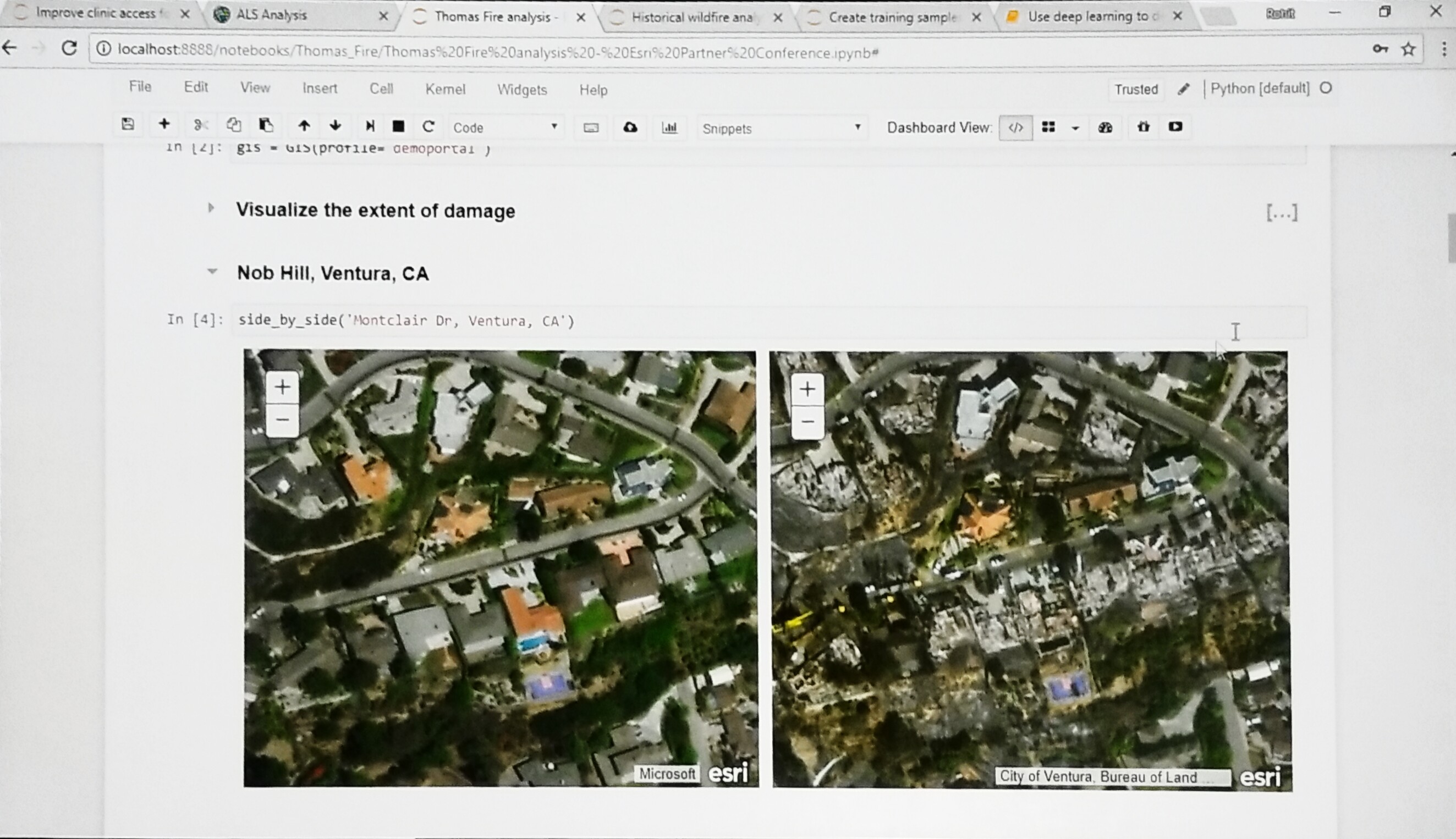Open the Help menu
This screenshot has height=839, width=1456.
[x=593, y=90]
